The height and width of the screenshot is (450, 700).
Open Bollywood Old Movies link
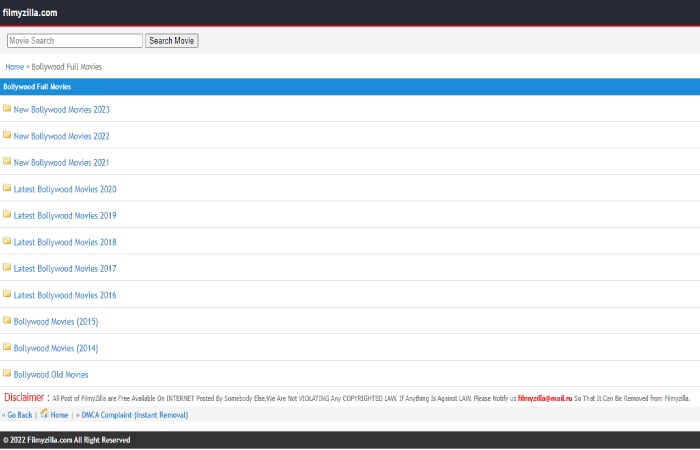pyautogui.click(x=51, y=375)
